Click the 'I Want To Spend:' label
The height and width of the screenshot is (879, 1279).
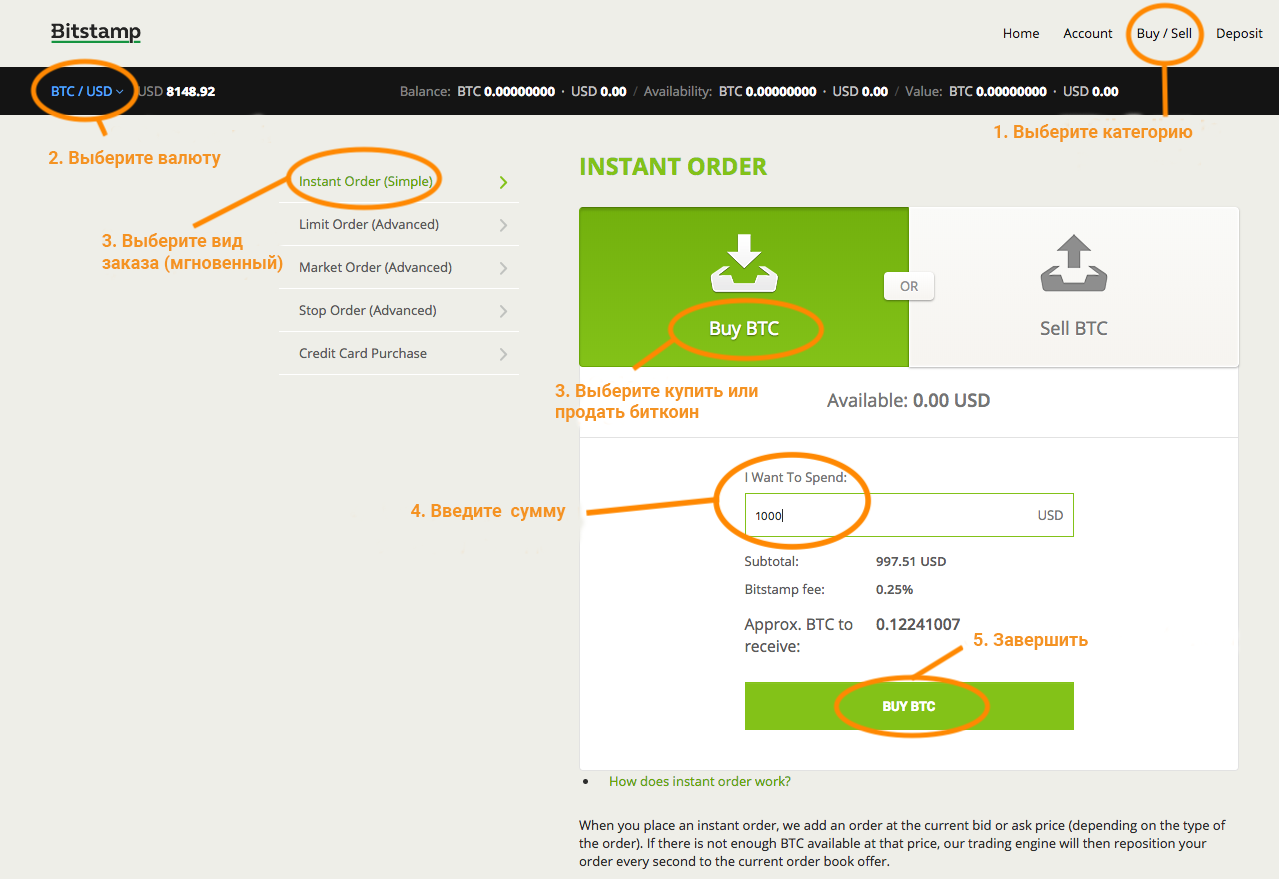[796, 477]
